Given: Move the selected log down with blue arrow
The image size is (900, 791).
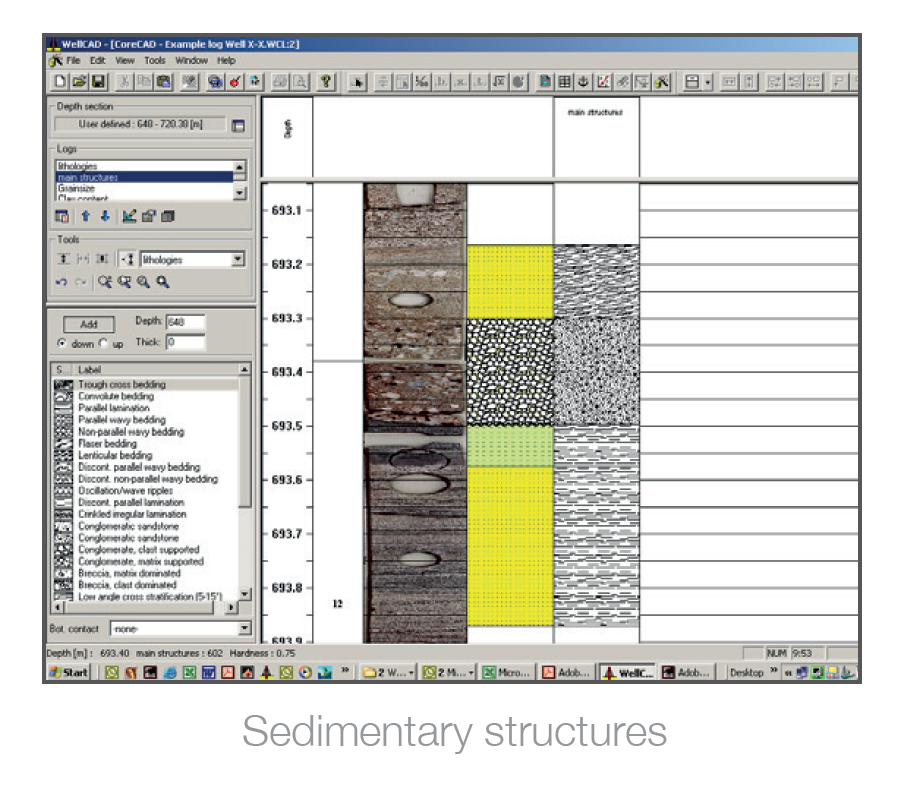Looking at the screenshot, I should [105, 215].
